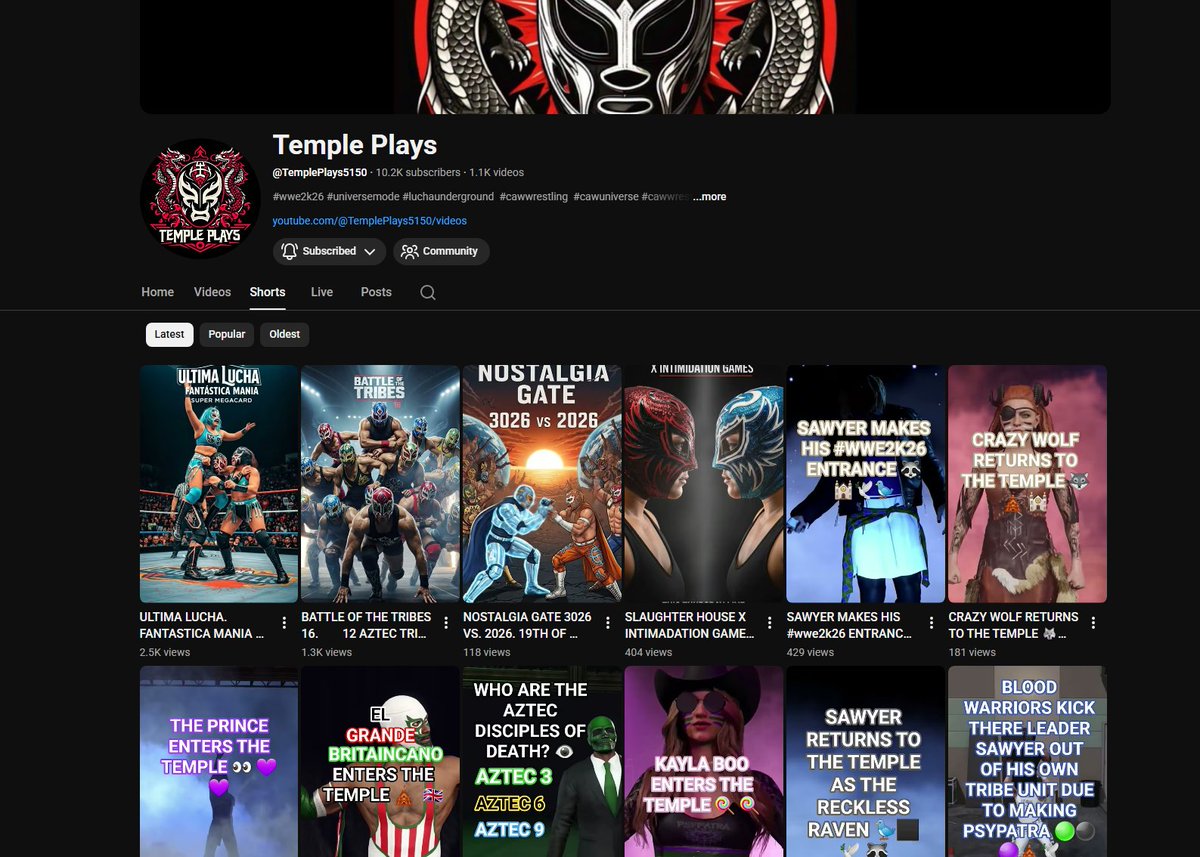The width and height of the screenshot is (1200, 857).
Task: Click the #cawwrestling hashtag
Action: pos(534,197)
